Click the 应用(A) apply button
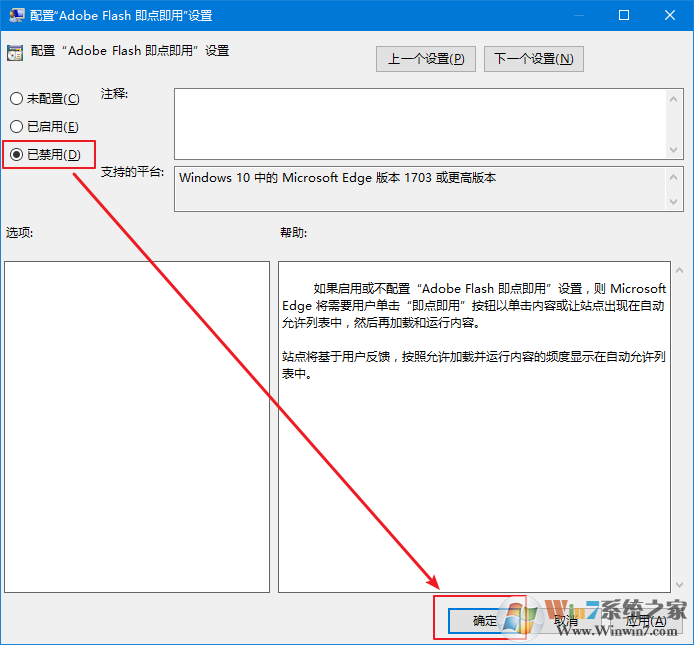The image size is (694, 645). pyautogui.click(x=646, y=621)
